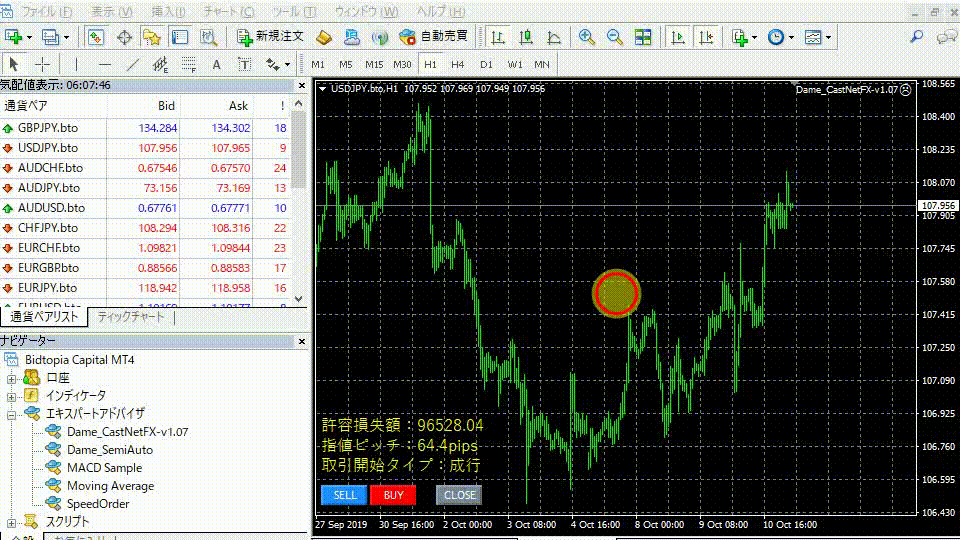The height and width of the screenshot is (540, 960).
Task: Select the trendline drawing tool
Action: click(133, 64)
